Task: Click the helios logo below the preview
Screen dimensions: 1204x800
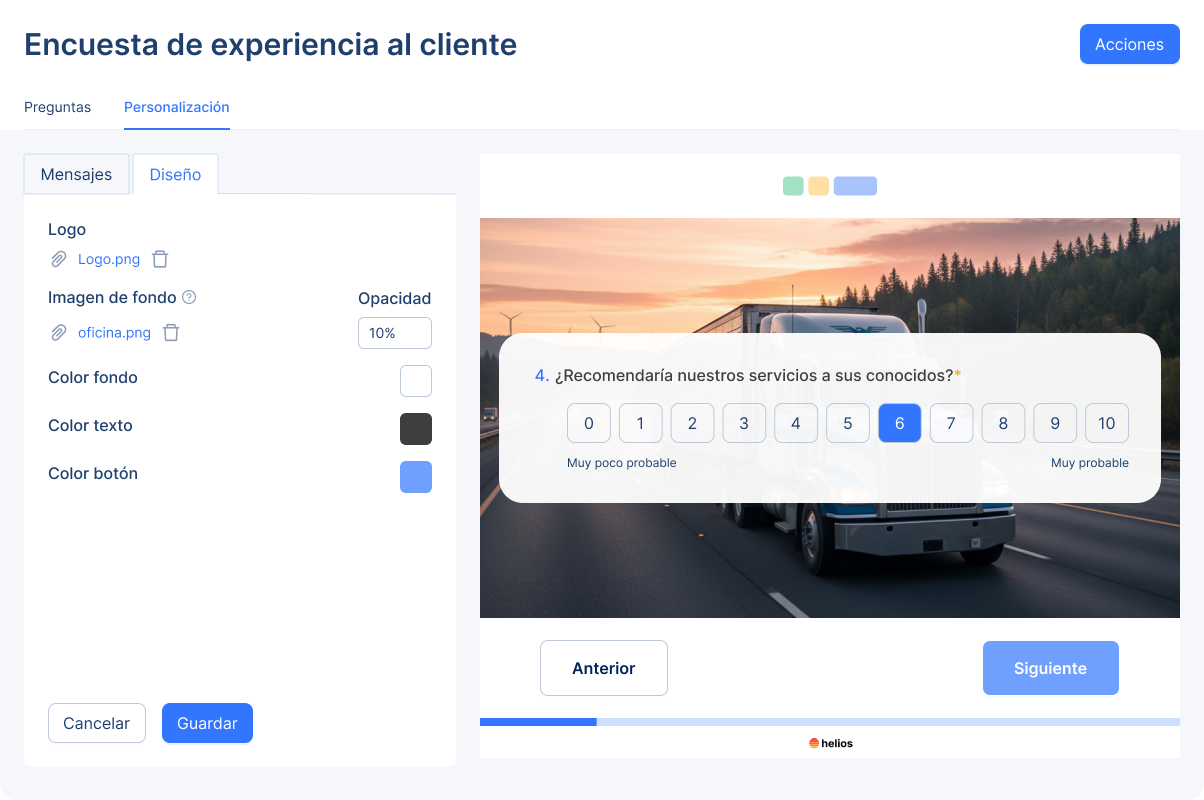Action: tap(830, 743)
